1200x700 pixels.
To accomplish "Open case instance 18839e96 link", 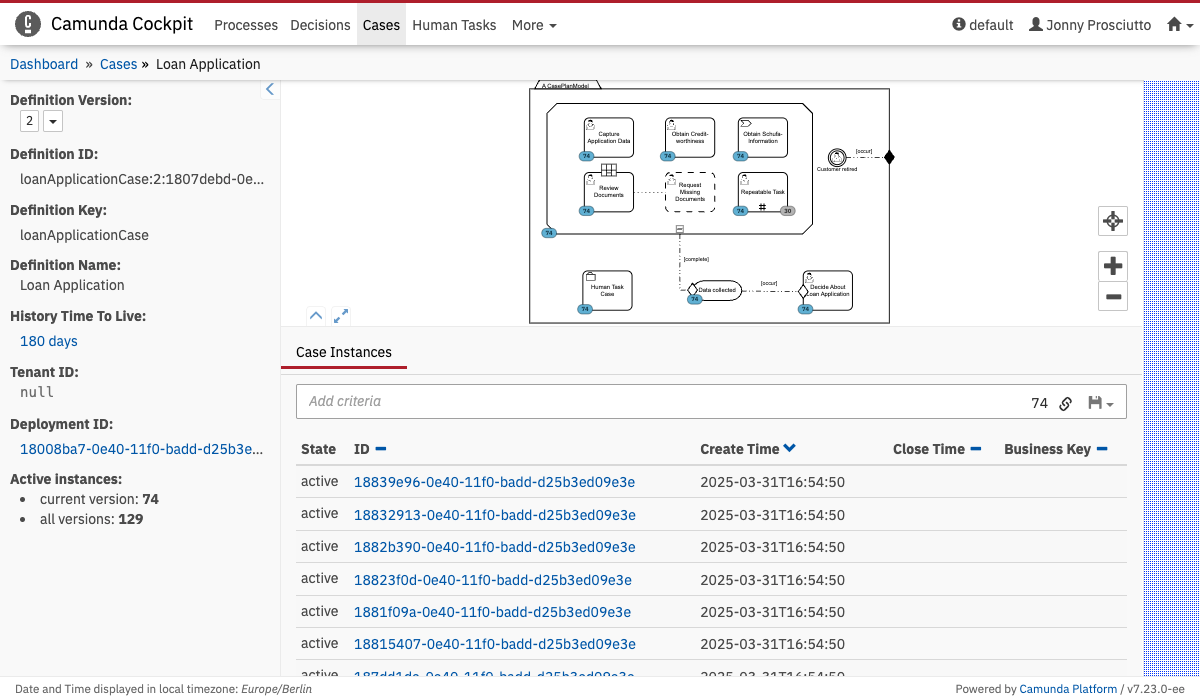I will [494, 482].
